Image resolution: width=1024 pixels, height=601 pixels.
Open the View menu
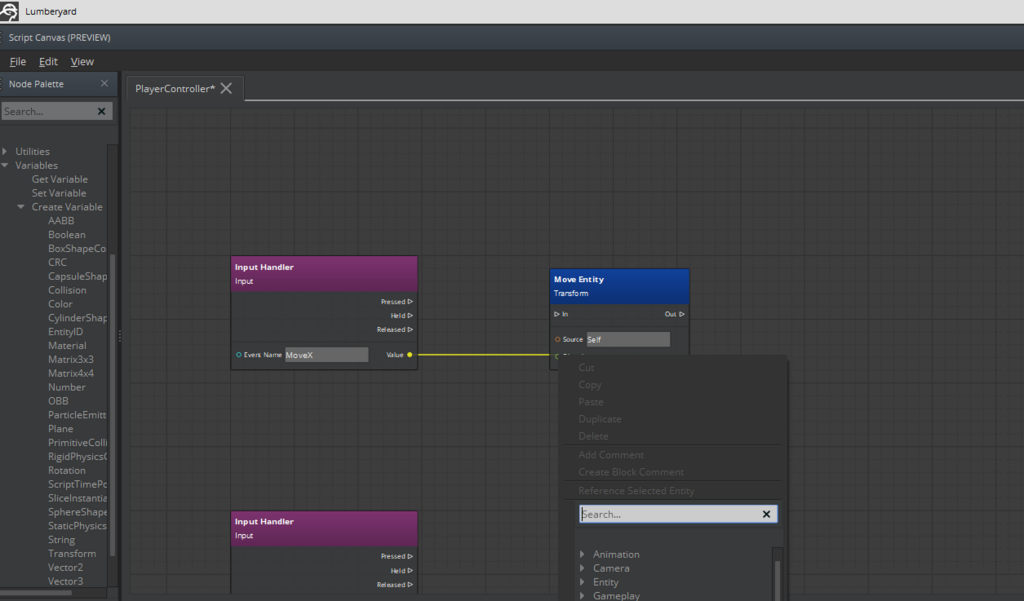pyautogui.click(x=82, y=61)
